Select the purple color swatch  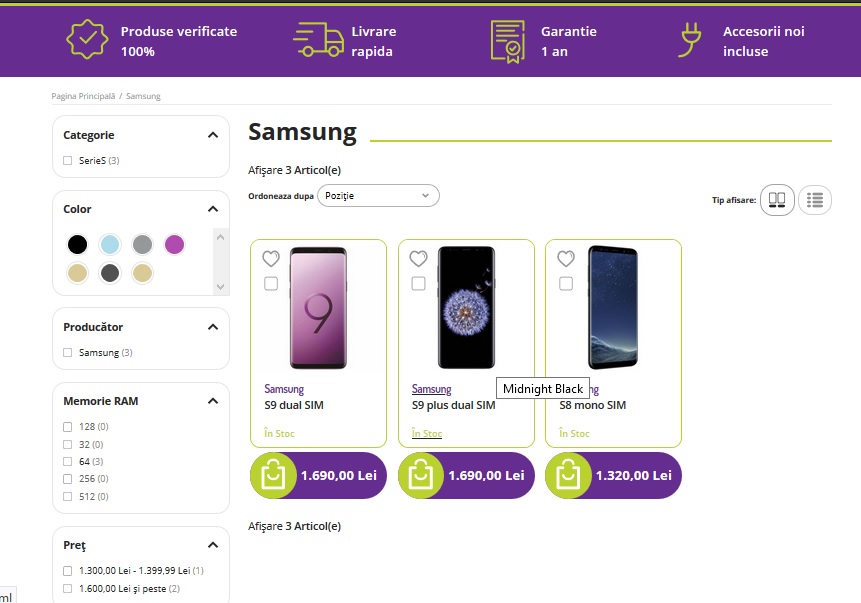click(175, 244)
